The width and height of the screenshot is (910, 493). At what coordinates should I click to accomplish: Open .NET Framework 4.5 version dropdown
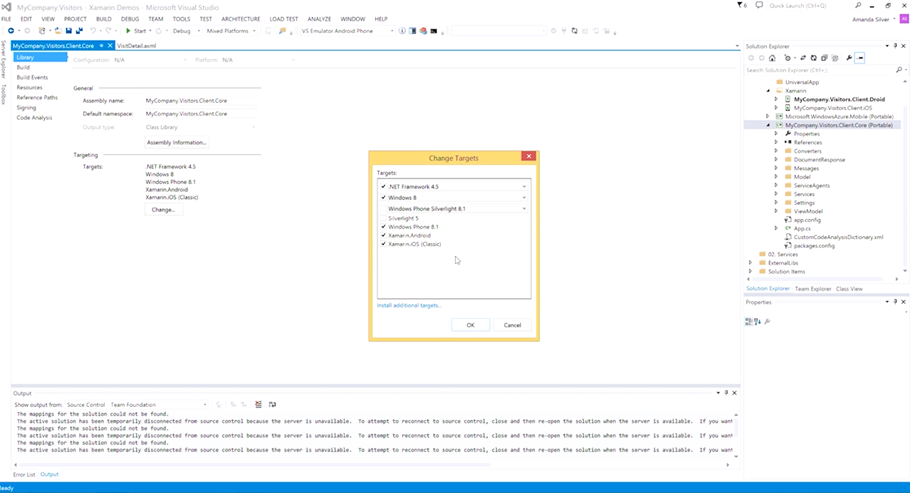tap(524, 187)
